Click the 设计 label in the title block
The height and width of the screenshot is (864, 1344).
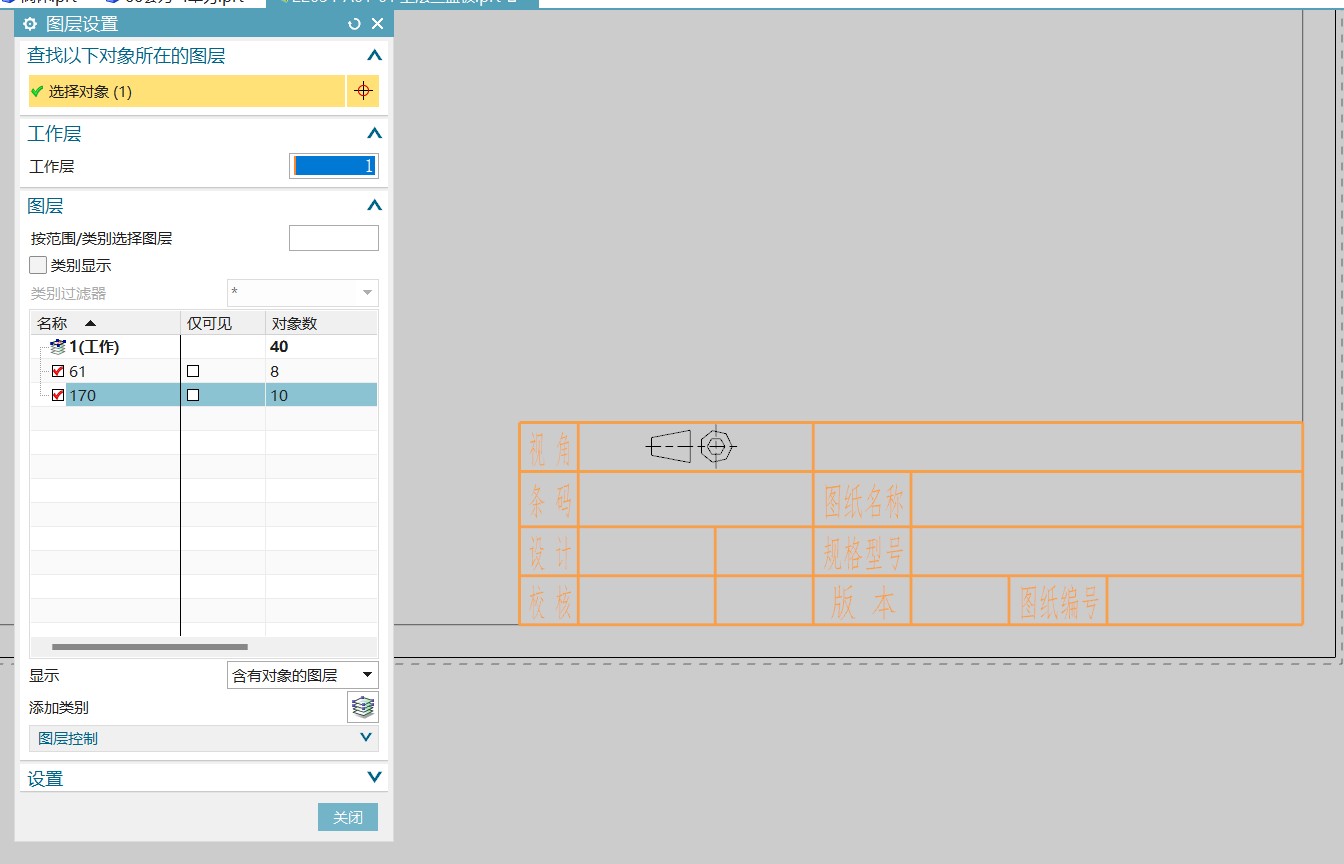(549, 553)
